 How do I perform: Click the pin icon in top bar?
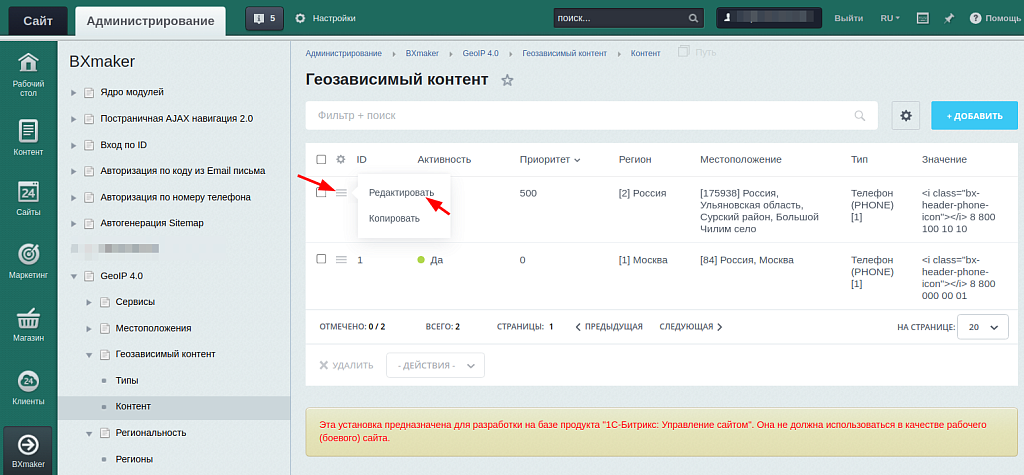pos(949,18)
